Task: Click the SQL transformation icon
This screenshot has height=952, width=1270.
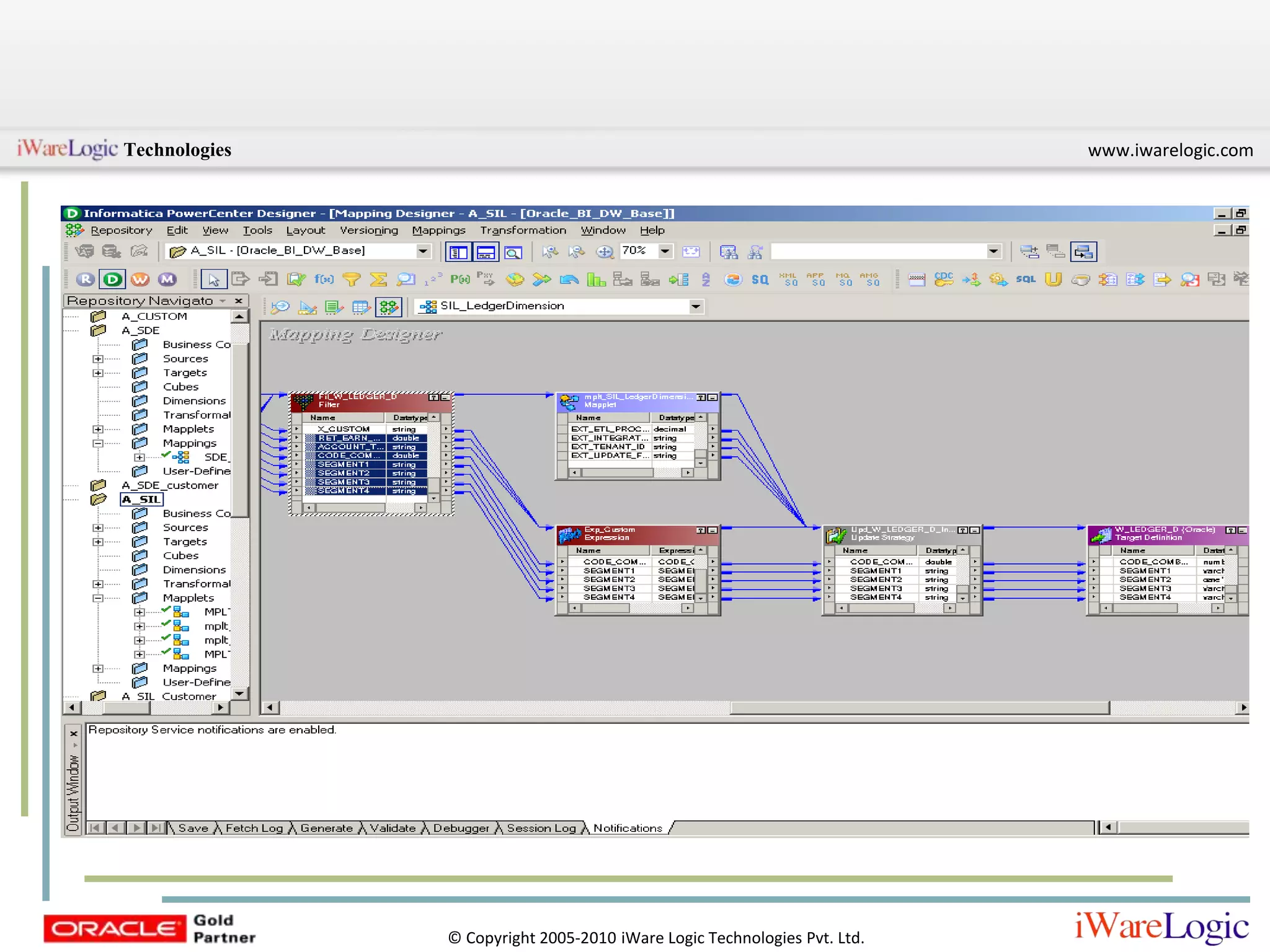Action: pos(1025,280)
